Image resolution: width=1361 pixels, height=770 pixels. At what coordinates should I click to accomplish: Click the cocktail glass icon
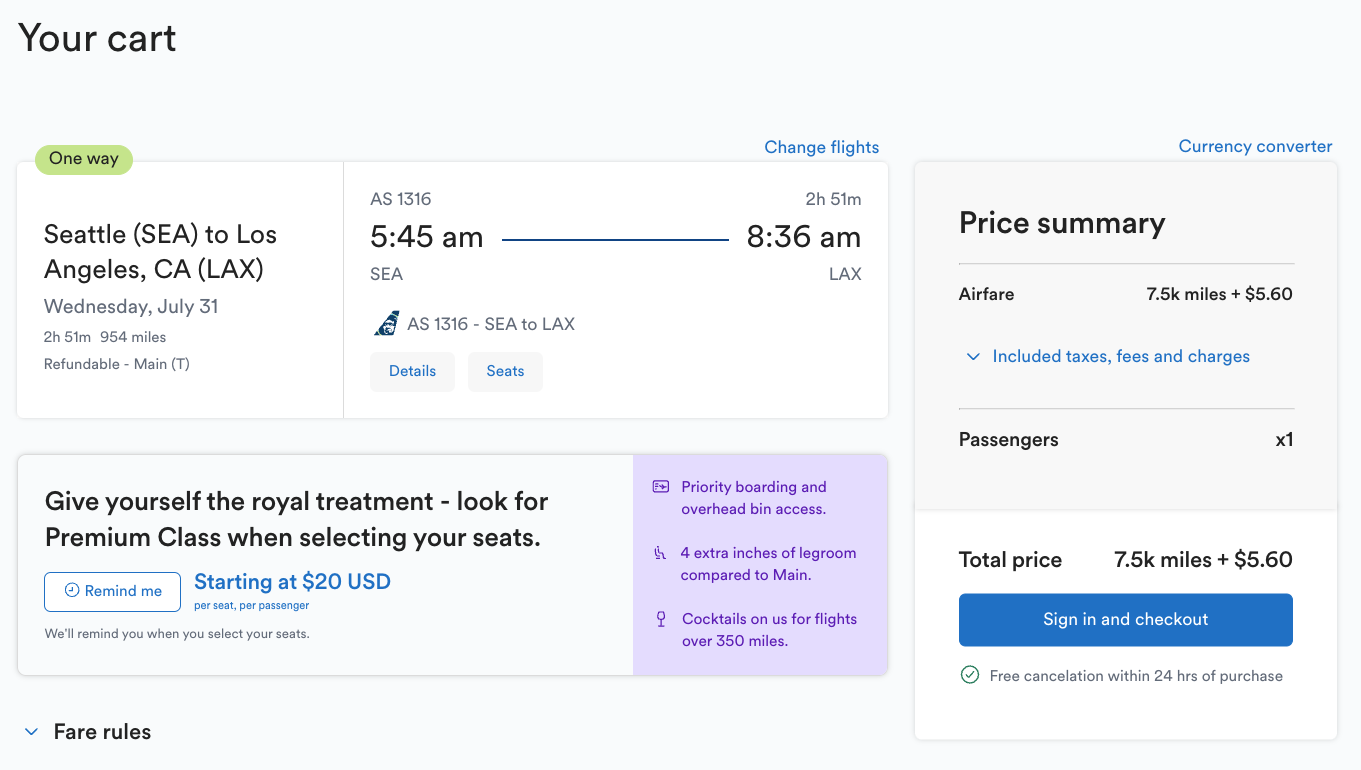(660, 619)
